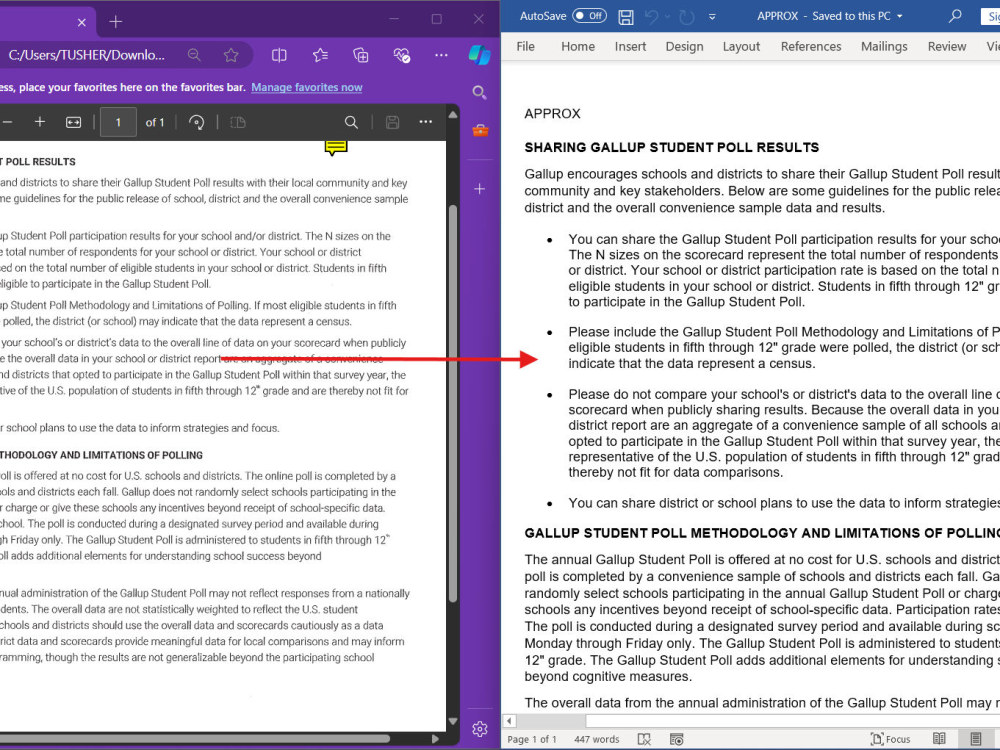Open the Copilot icon in Edge
This screenshot has height=750, width=1000.
point(480,55)
